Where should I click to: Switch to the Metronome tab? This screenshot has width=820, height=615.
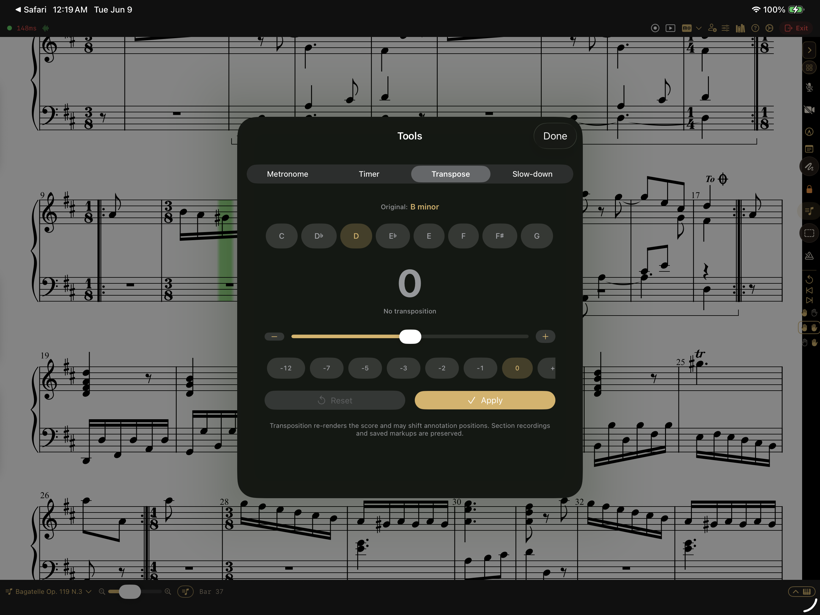288,174
